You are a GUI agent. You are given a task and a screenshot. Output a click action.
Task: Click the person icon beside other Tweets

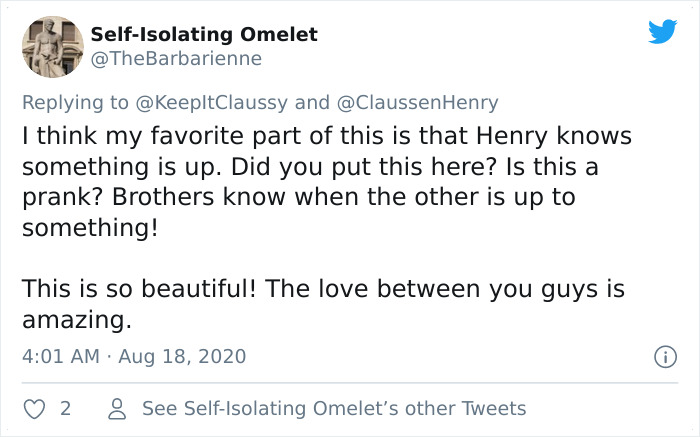coord(116,408)
